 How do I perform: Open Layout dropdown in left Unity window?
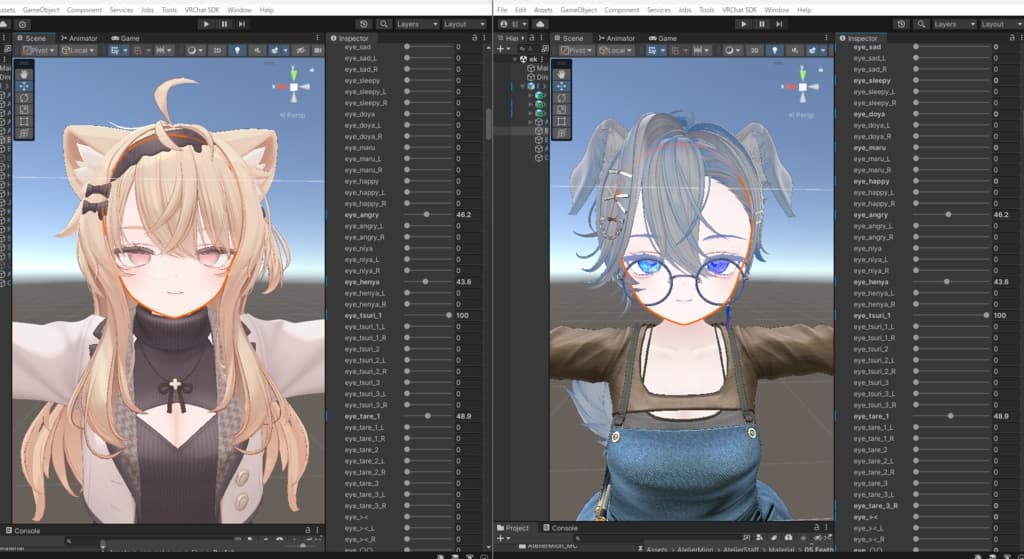(x=464, y=24)
